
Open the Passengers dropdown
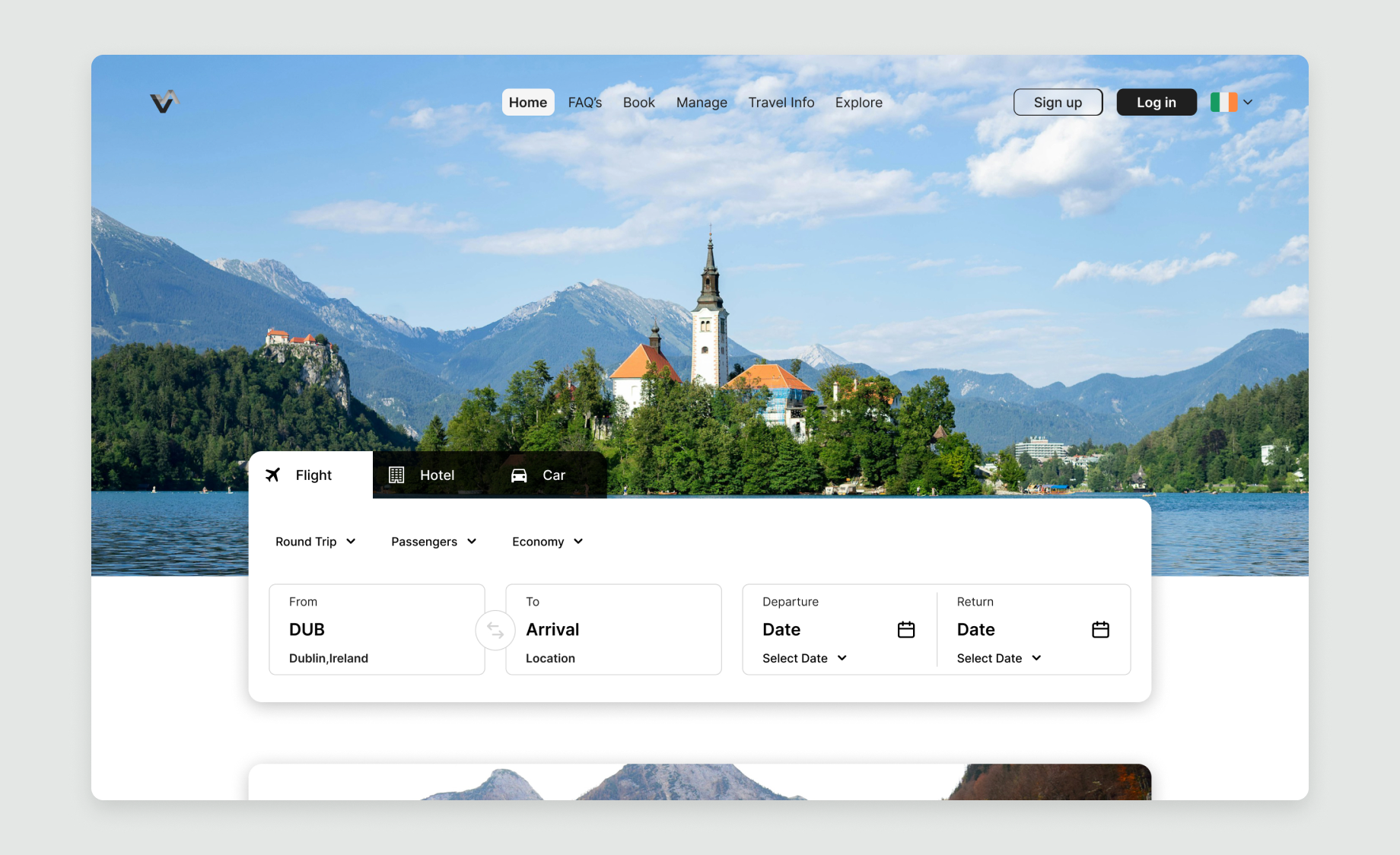click(x=434, y=542)
